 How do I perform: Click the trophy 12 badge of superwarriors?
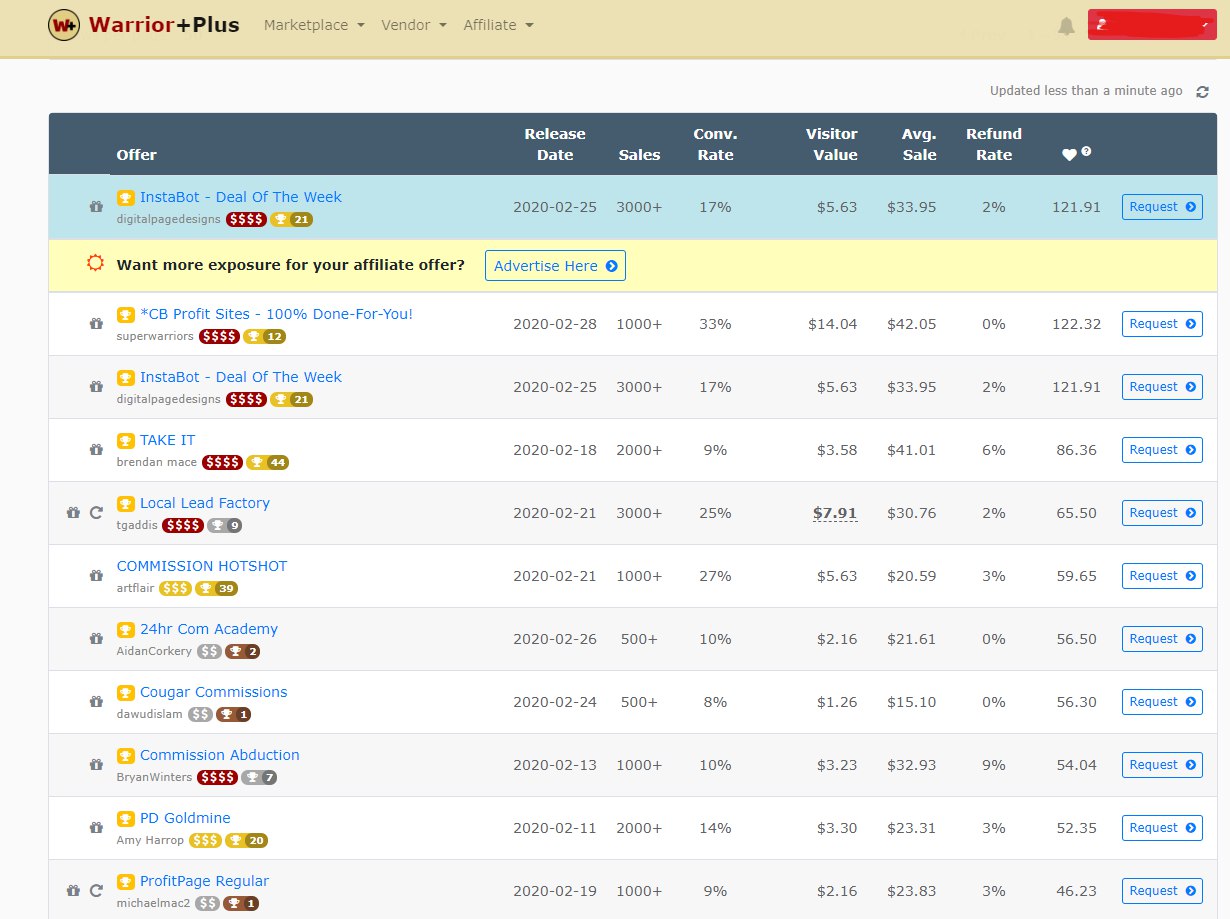point(264,337)
